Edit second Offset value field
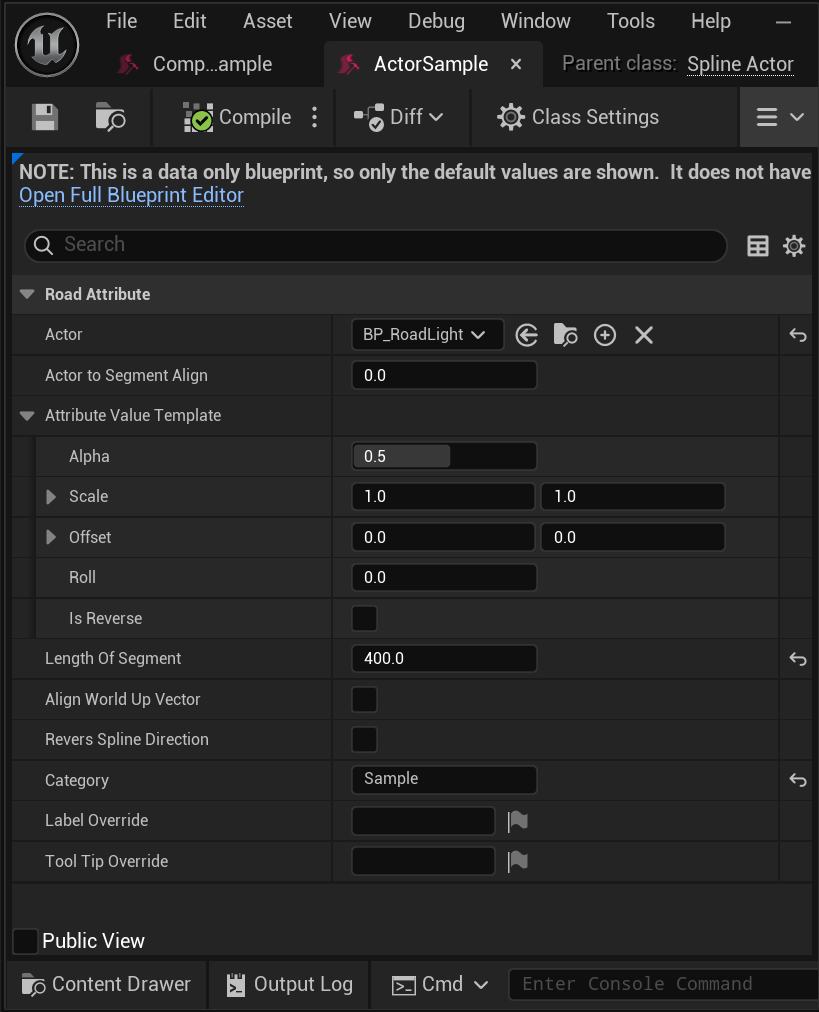This screenshot has width=819, height=1012. [632, 537]
